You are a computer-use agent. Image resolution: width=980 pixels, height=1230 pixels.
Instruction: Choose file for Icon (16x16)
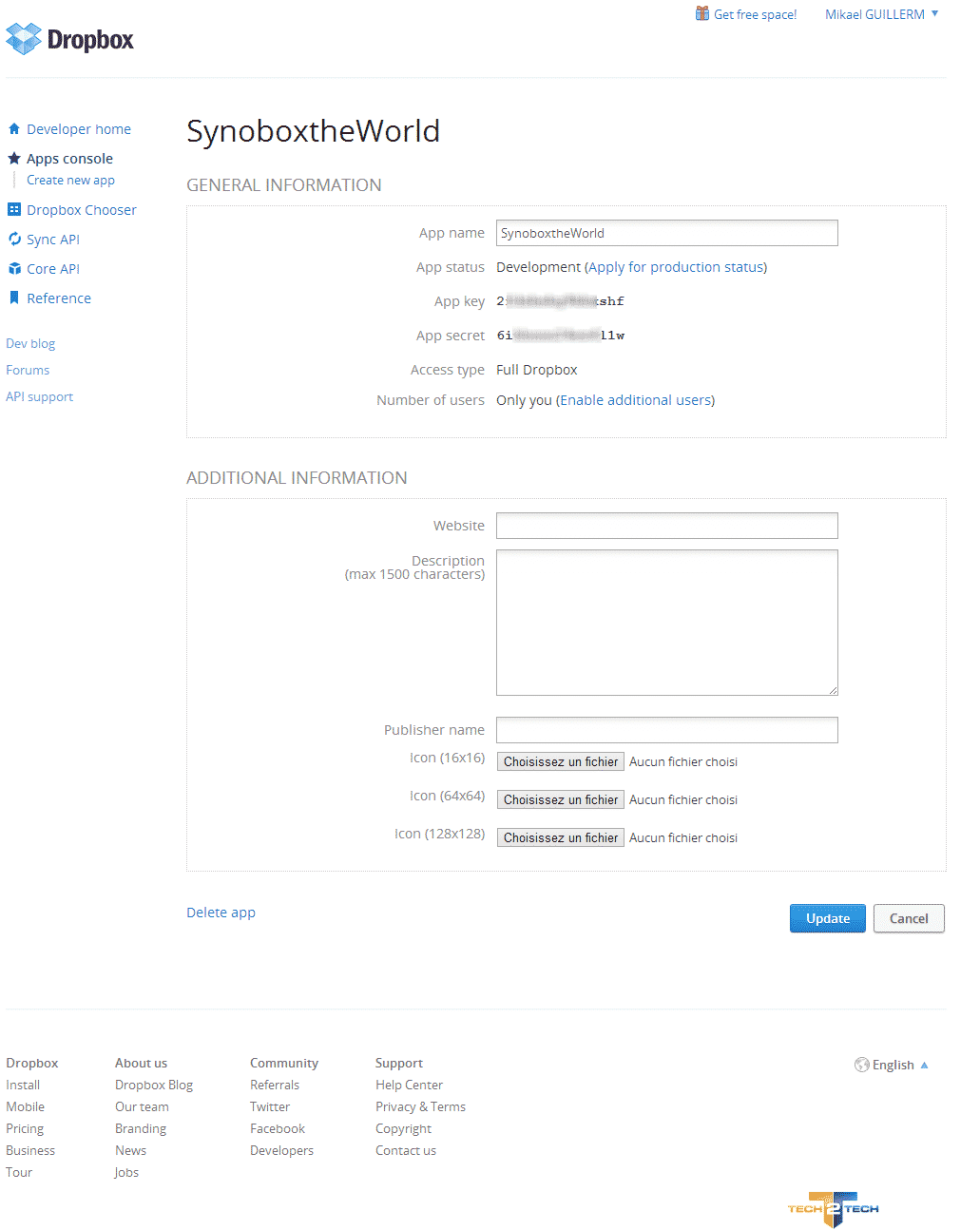click(561, 761)
